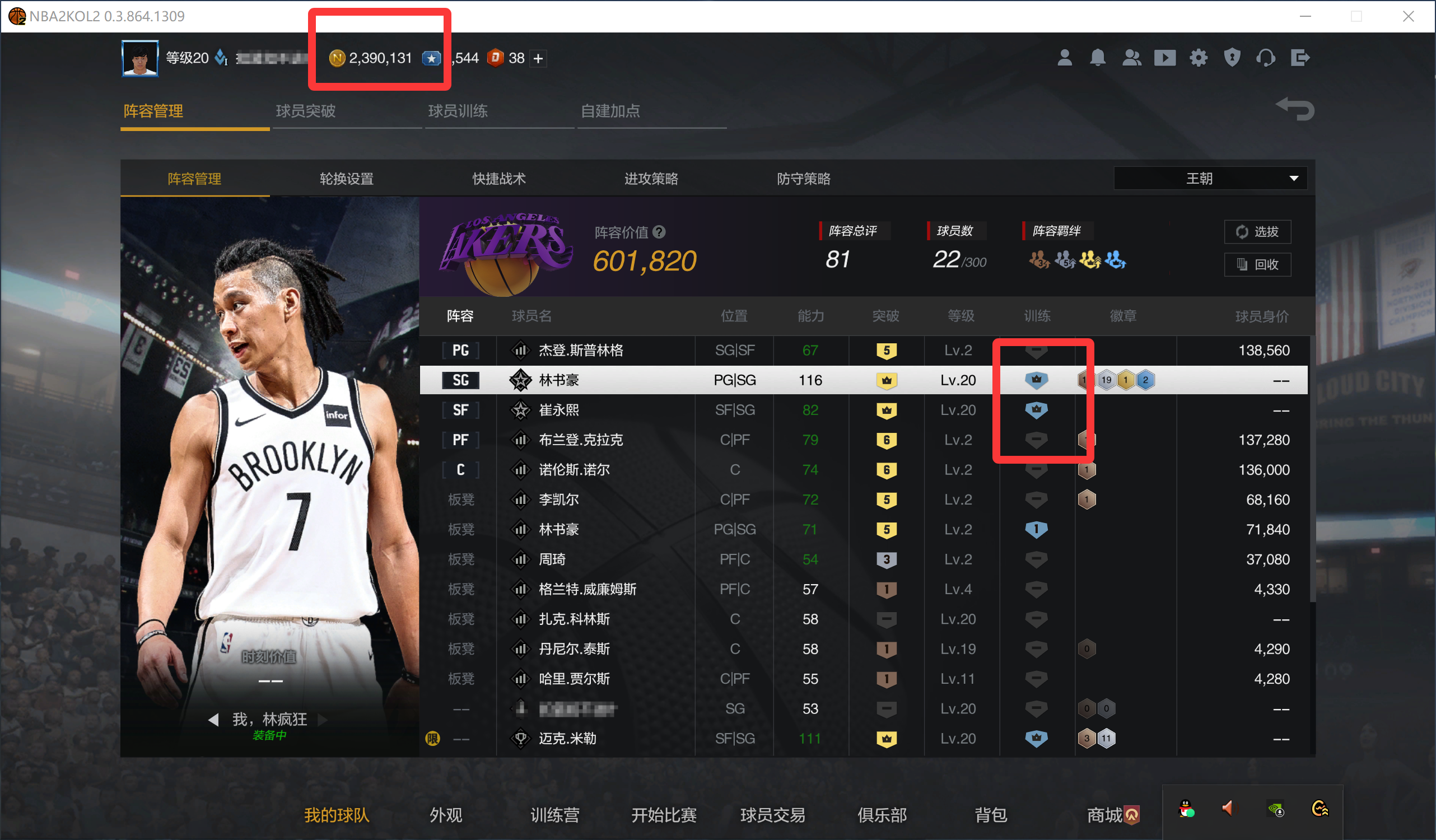The image size is (1436, 840).
Task: Open 商城 in bottom navigation
Action: (x=1104, y=814)
